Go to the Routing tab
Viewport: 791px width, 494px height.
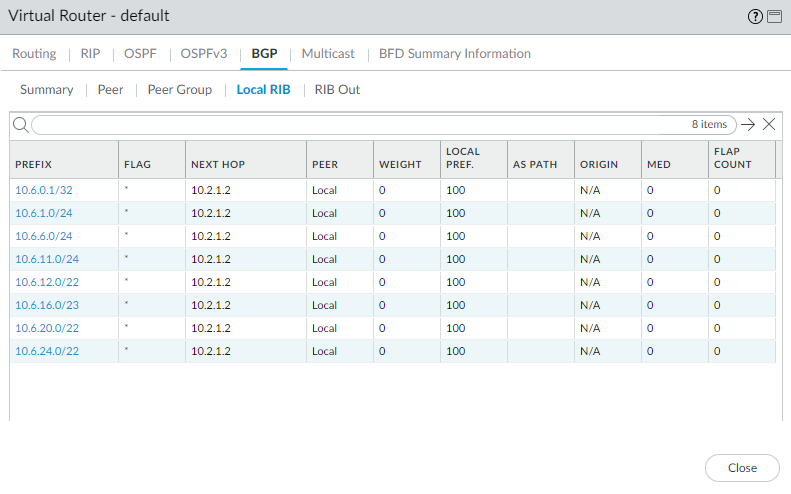click(x=34, y=53)
